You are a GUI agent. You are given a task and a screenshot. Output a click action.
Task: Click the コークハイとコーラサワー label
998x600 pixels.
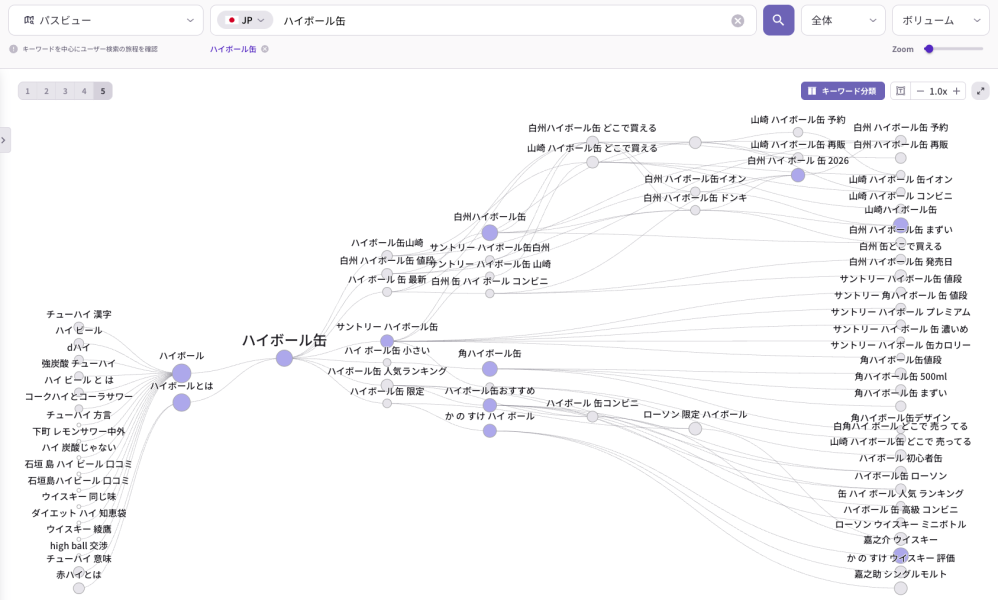[79, 396]
